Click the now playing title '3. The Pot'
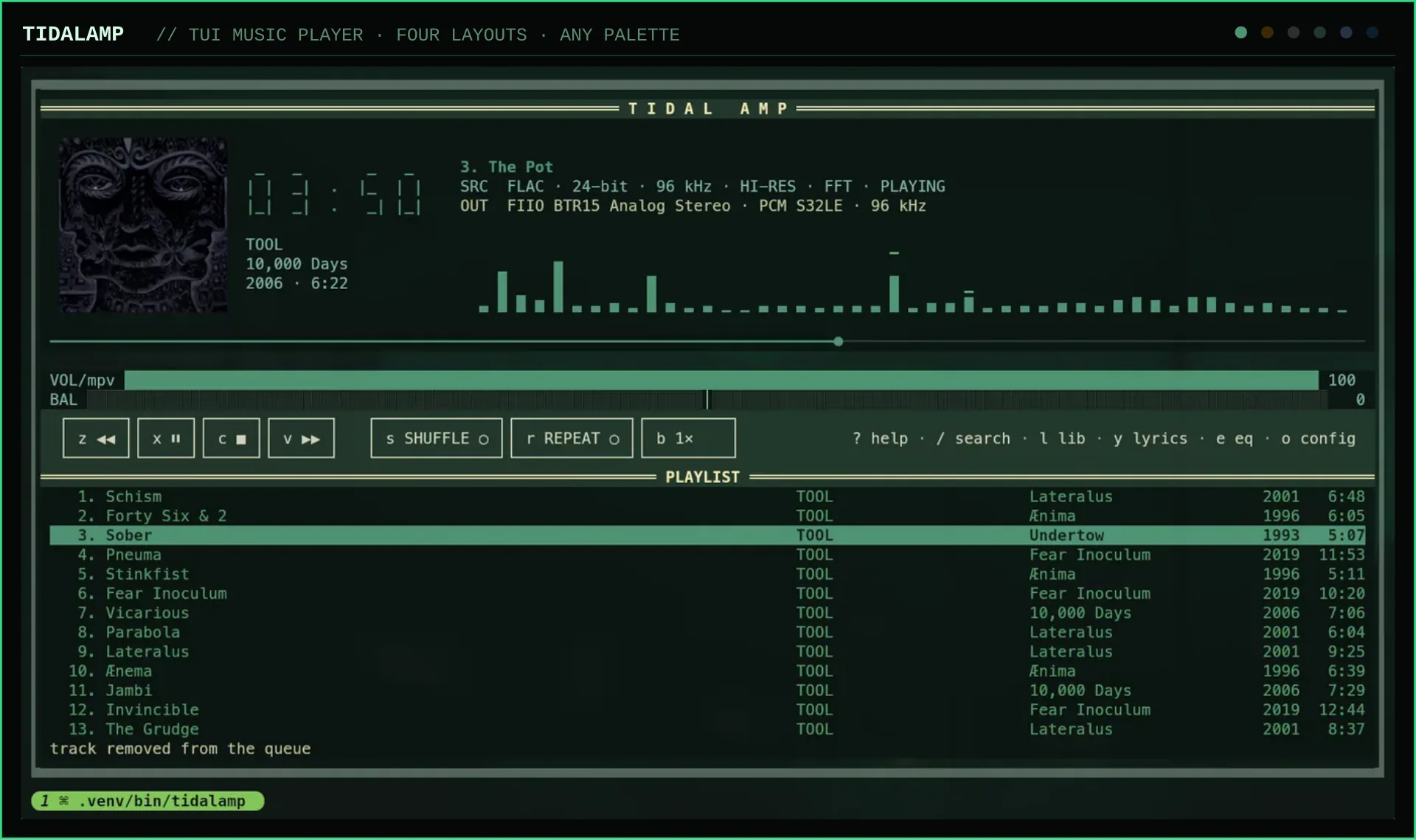 coord(507,167)
